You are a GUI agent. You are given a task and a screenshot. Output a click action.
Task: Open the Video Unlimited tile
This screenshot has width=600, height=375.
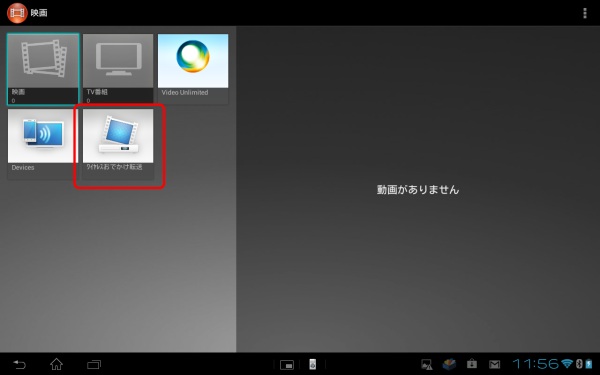click(x=193, y=69)
